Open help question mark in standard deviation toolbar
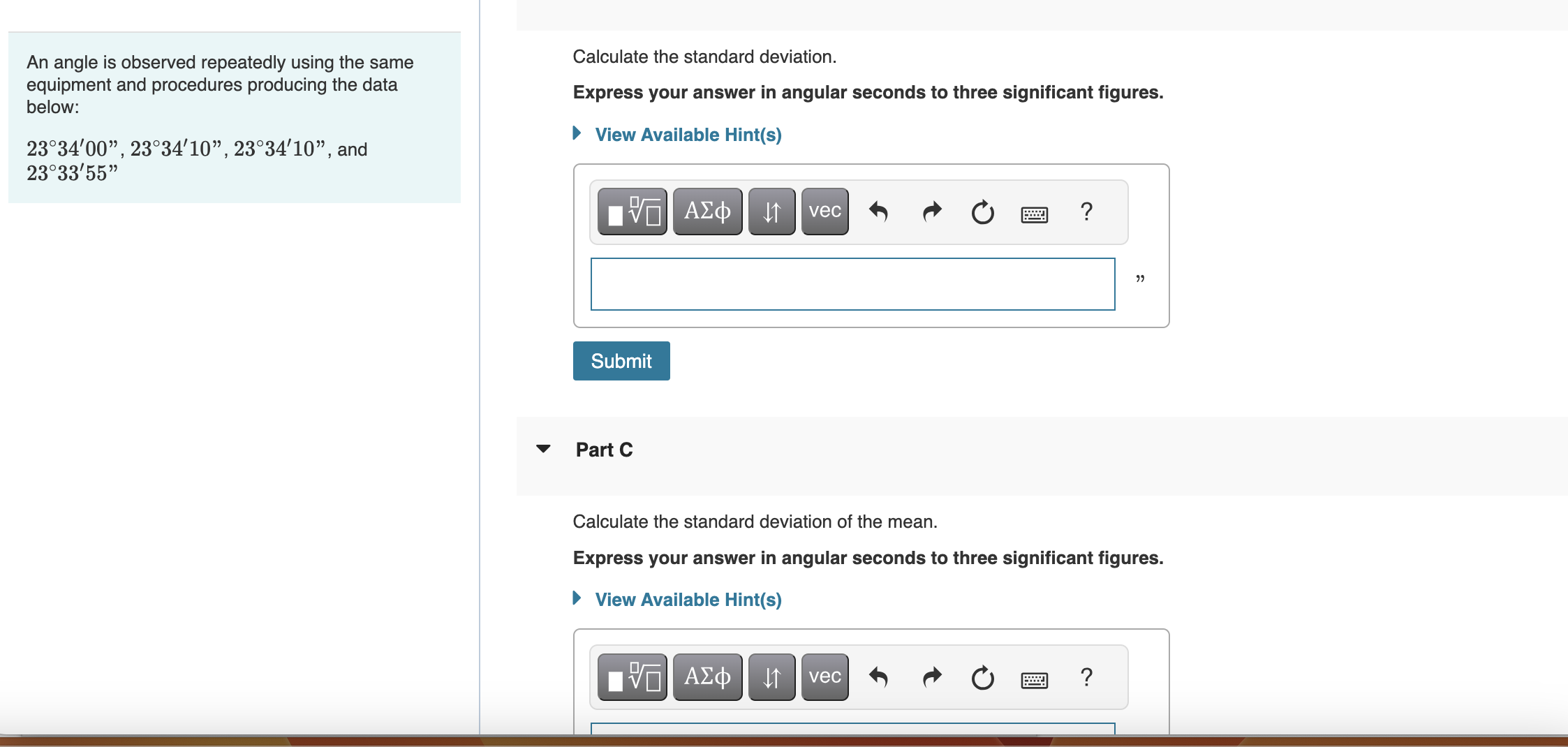Image resolution: width=1568 pixels, height=747 pixels. coord(1086,212)
